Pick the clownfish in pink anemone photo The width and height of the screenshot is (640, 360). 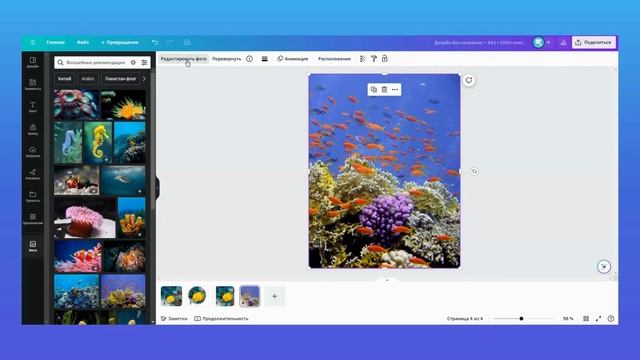pyautogui.click(x=78, y=256)
